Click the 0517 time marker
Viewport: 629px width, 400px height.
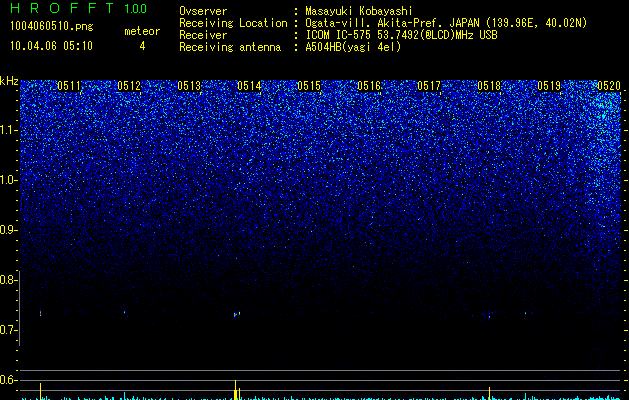(x=429, y=86)
